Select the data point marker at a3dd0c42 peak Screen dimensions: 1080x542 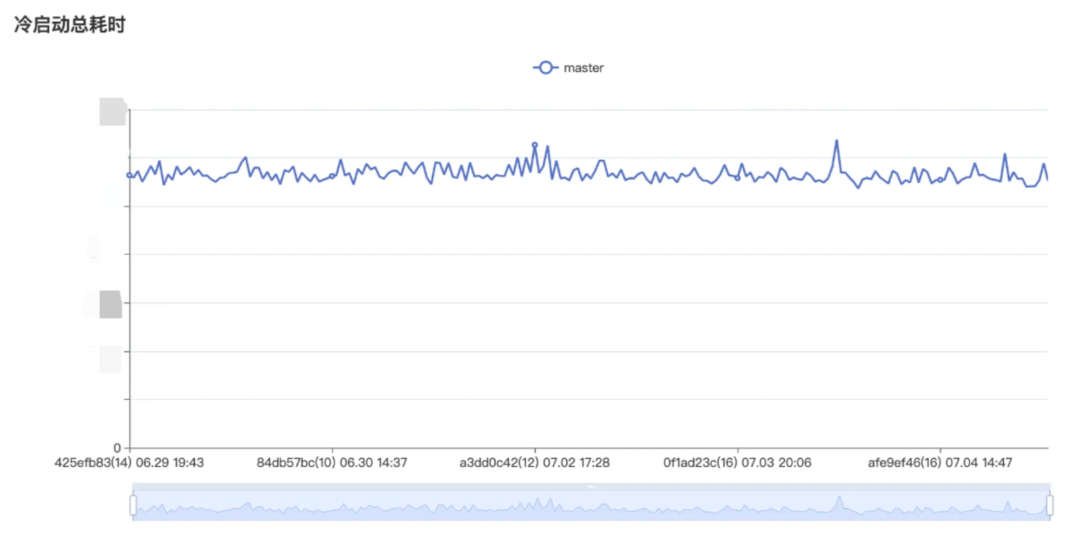point(534,145)
